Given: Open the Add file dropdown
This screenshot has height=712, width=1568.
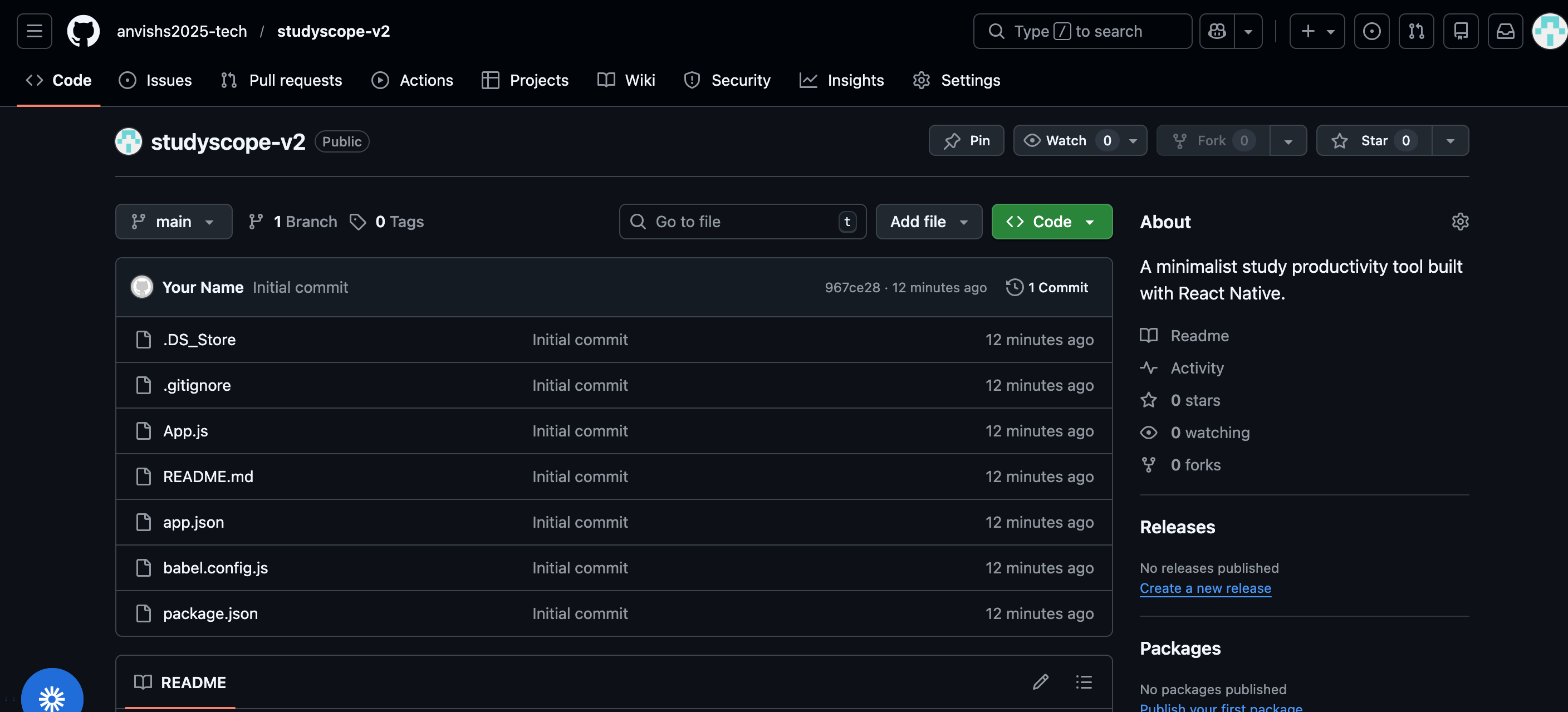Looking at the screenshot, I should point(928,222).
